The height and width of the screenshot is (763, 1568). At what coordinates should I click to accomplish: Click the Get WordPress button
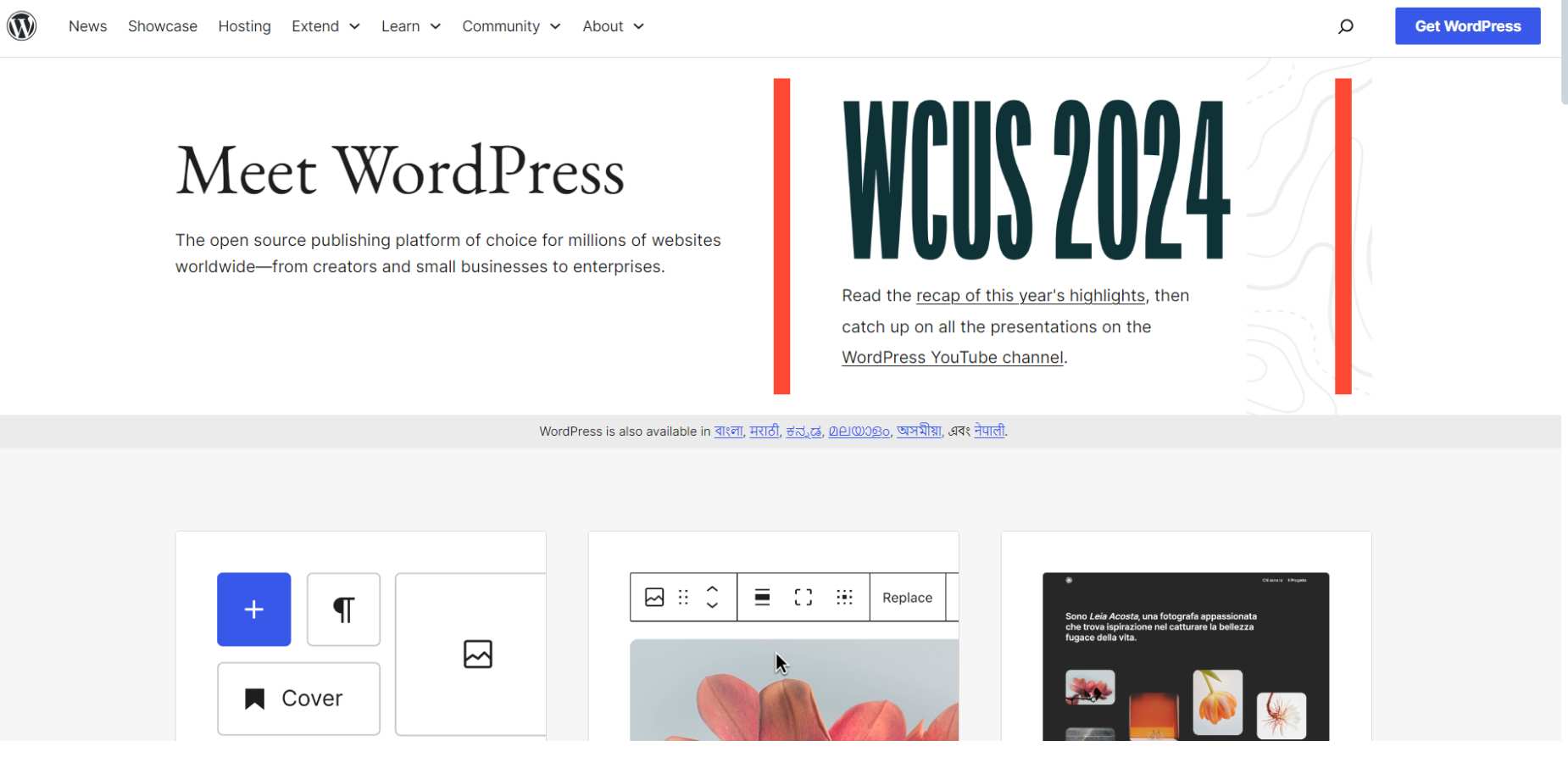coord(1468,26)
